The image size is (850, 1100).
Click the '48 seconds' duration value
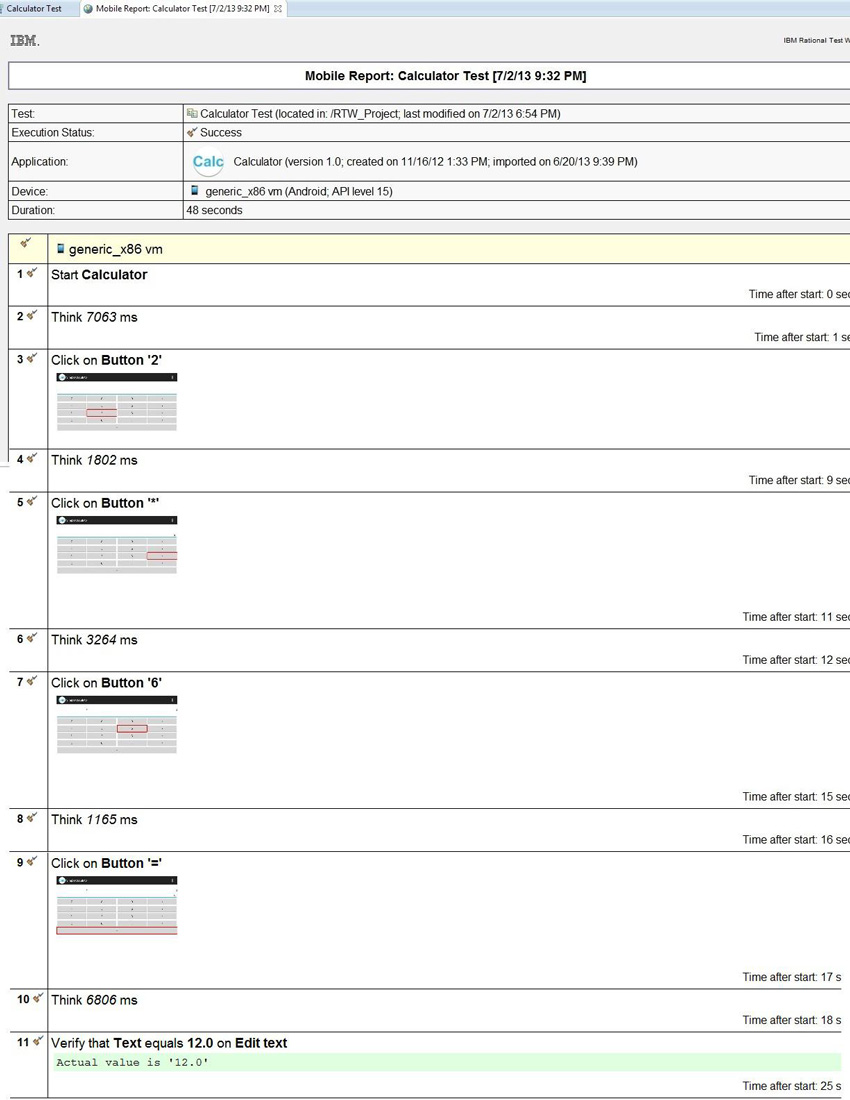[x=215, y=210]
